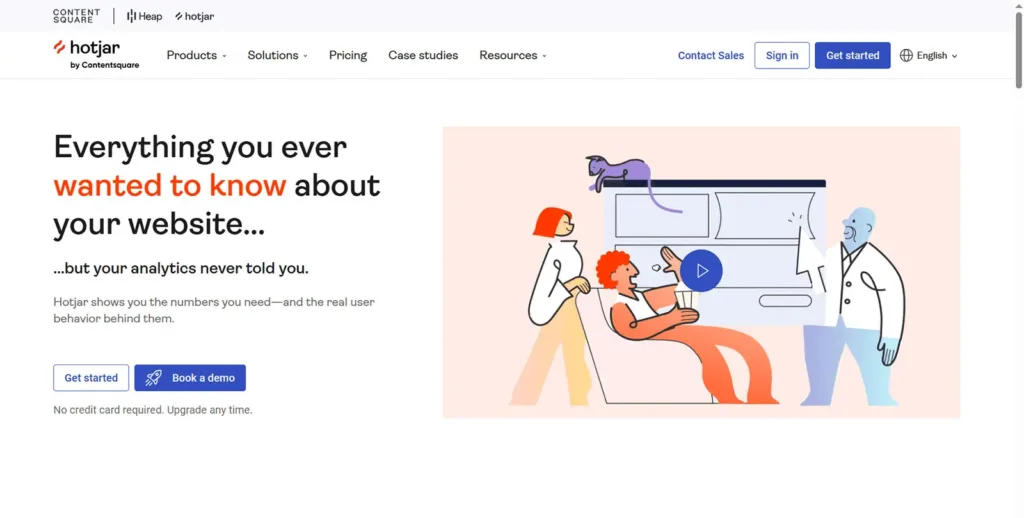Open the Pricing page

pos(348,56)
